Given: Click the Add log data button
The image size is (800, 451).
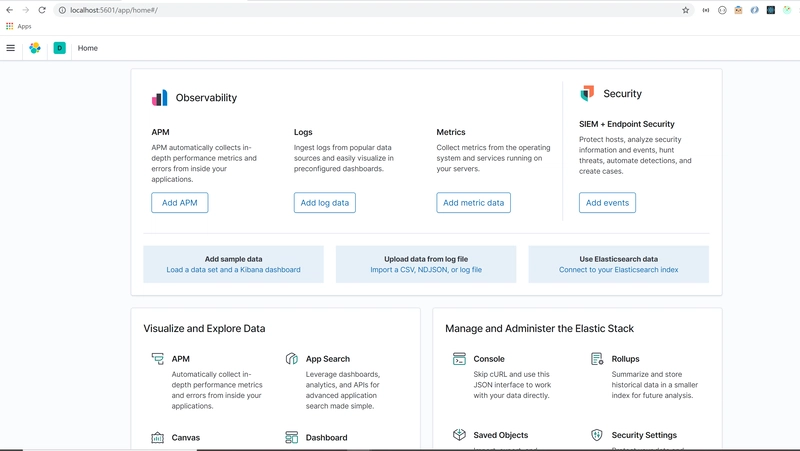Looking at the screenshot, I should click(324, 203).
